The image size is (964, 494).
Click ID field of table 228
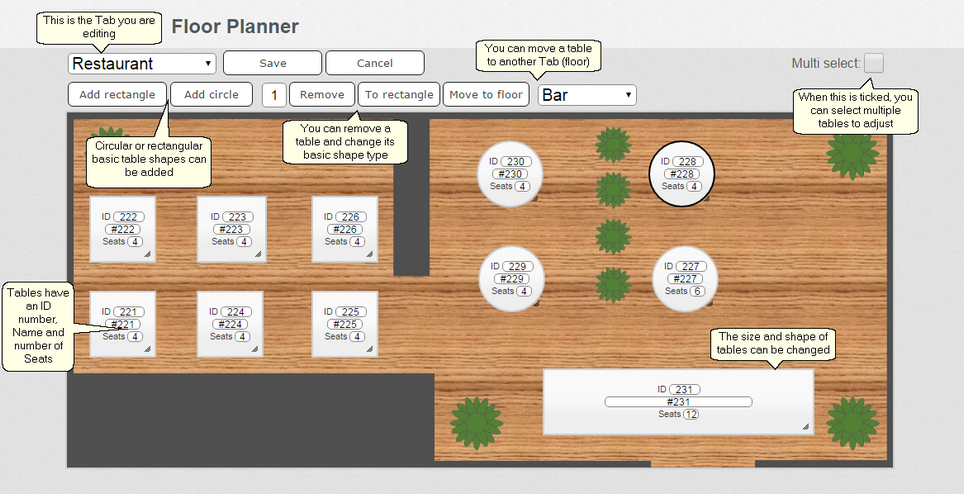(x=687, y=162)
